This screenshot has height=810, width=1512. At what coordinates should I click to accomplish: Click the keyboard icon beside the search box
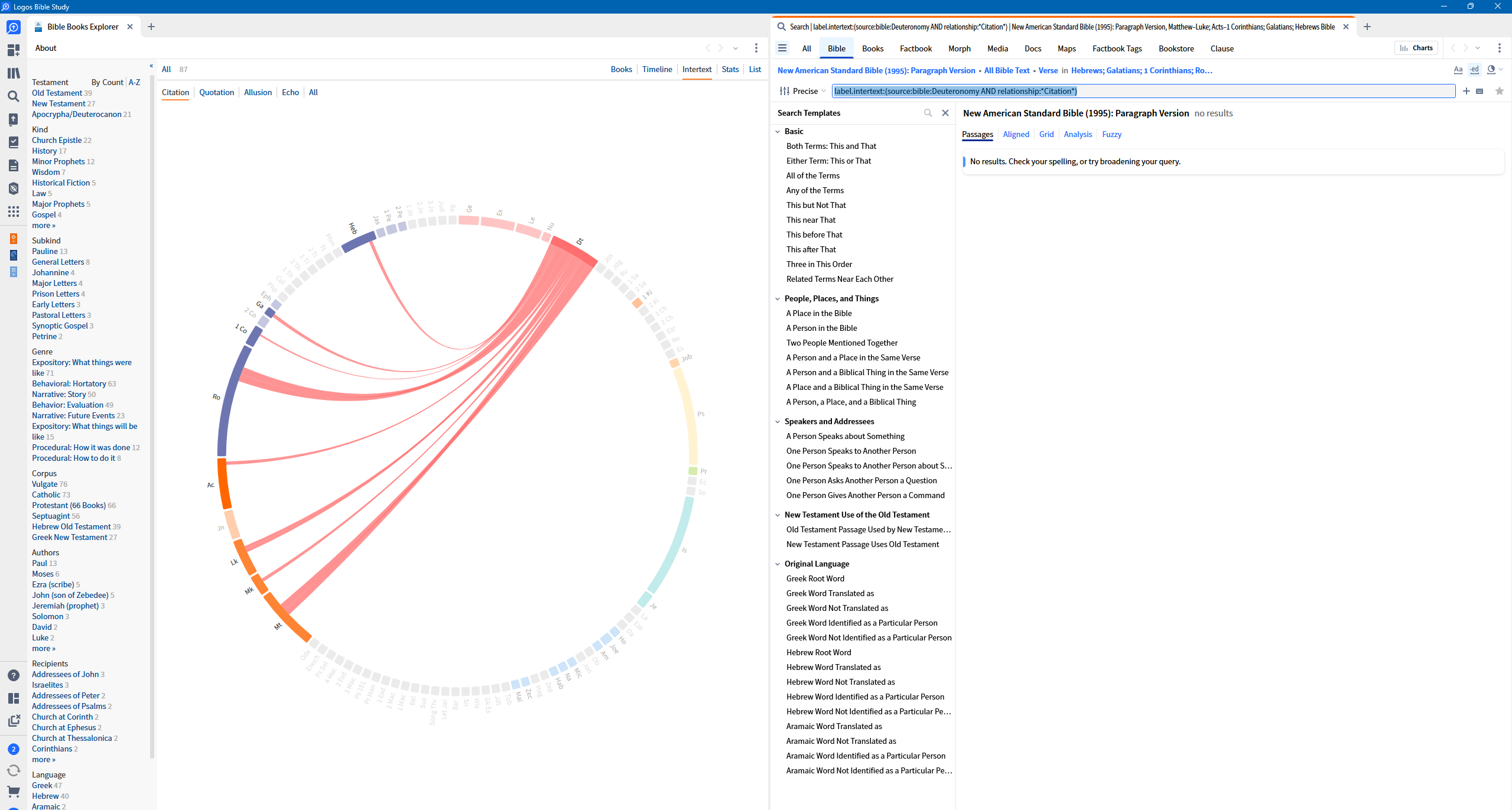(1480, 91)
